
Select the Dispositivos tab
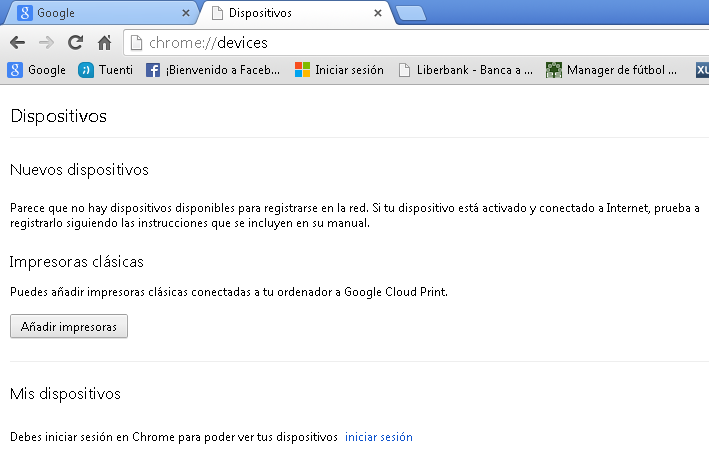click(290, 14)
